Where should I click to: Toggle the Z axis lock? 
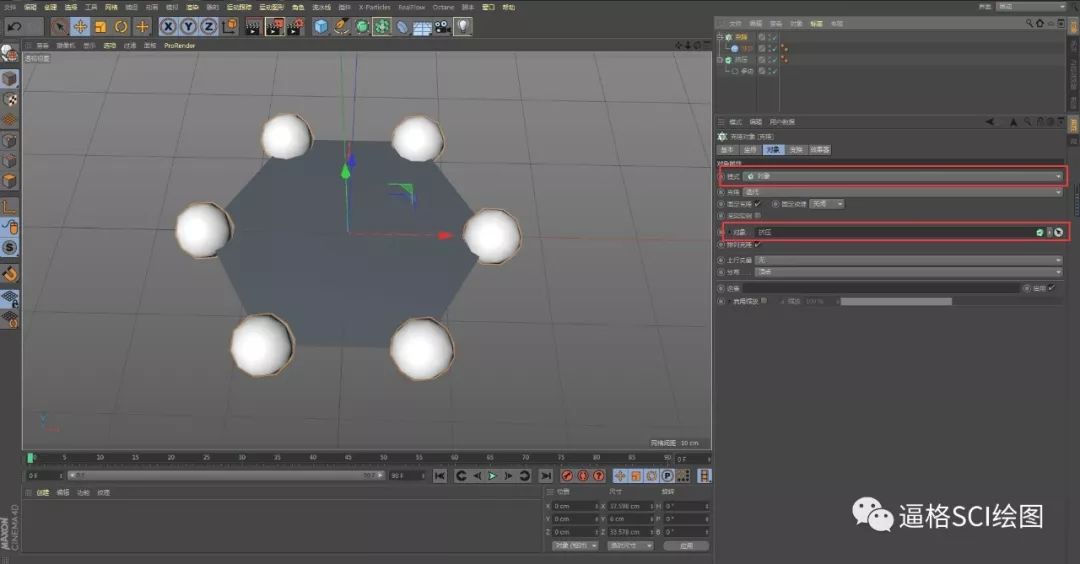(209, 27)
